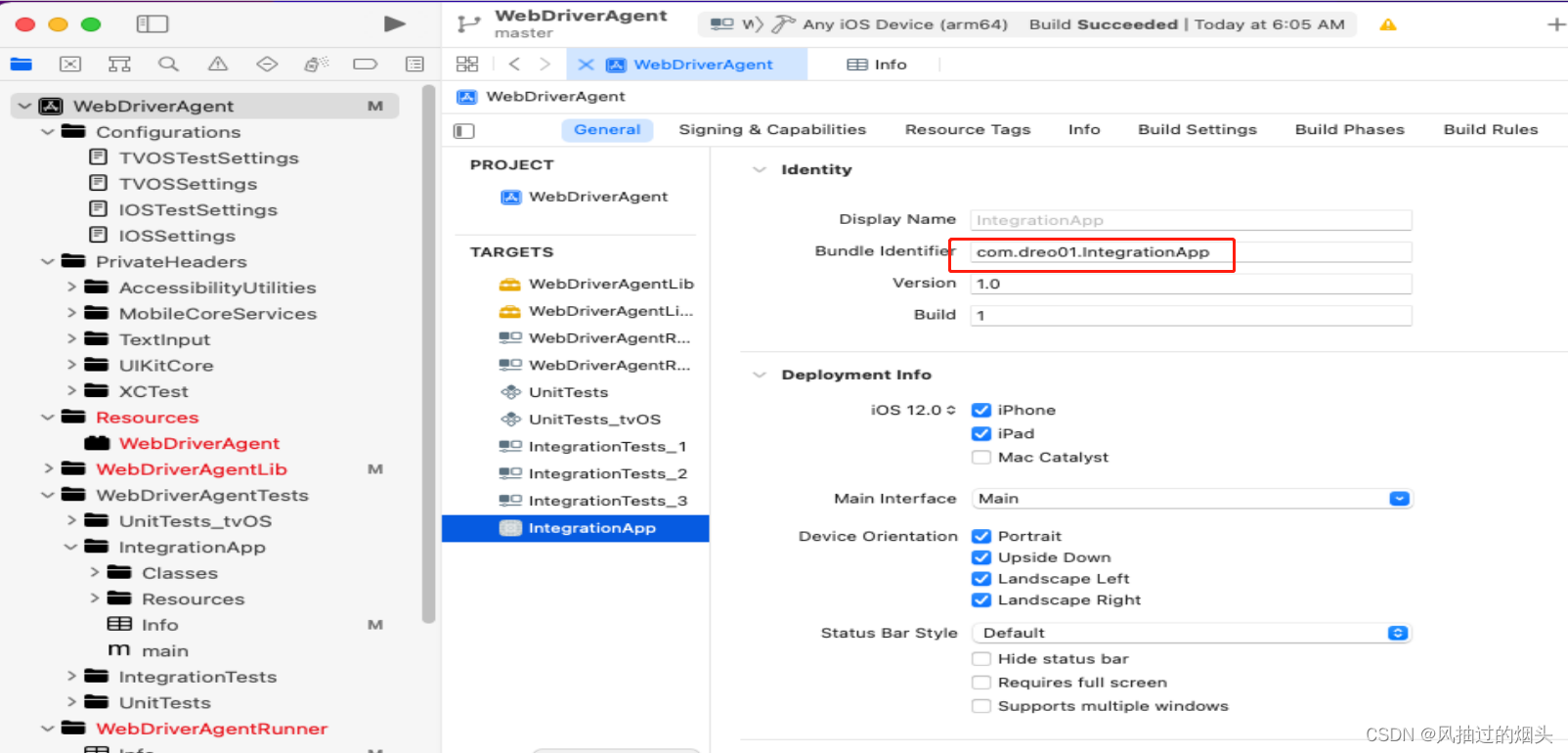Expand the AccessibilityUtilities folder
The image size is (1568, 753).
pos(71,288)
